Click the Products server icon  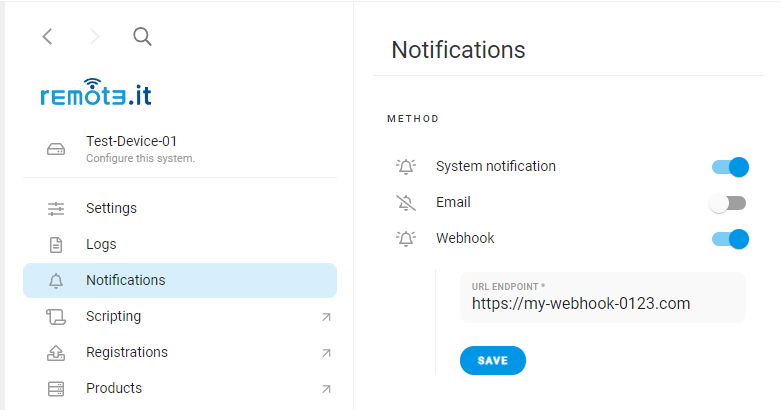[x=56, y=389]
